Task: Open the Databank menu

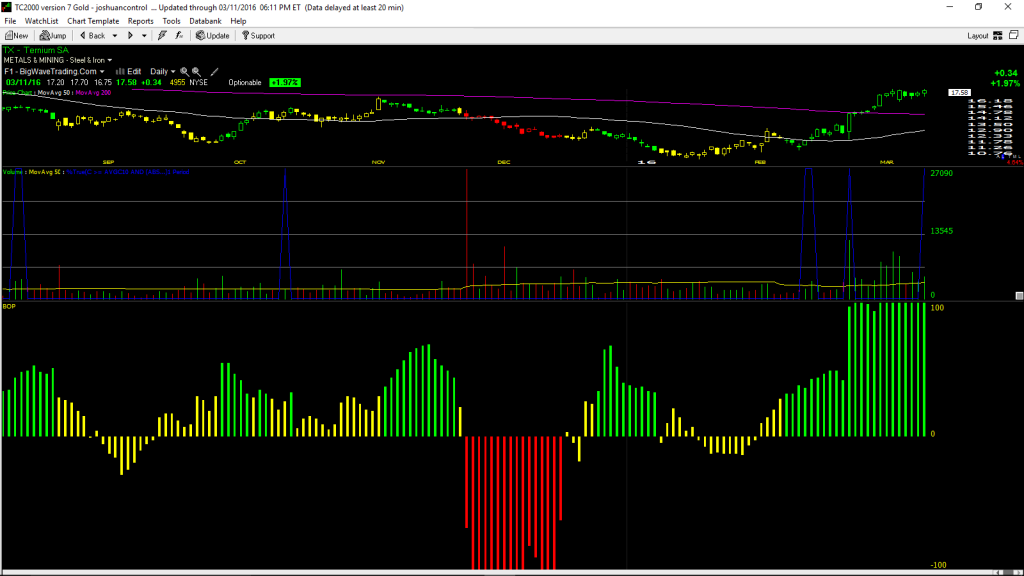Action: pyautogui.click(x=205, y=21)
